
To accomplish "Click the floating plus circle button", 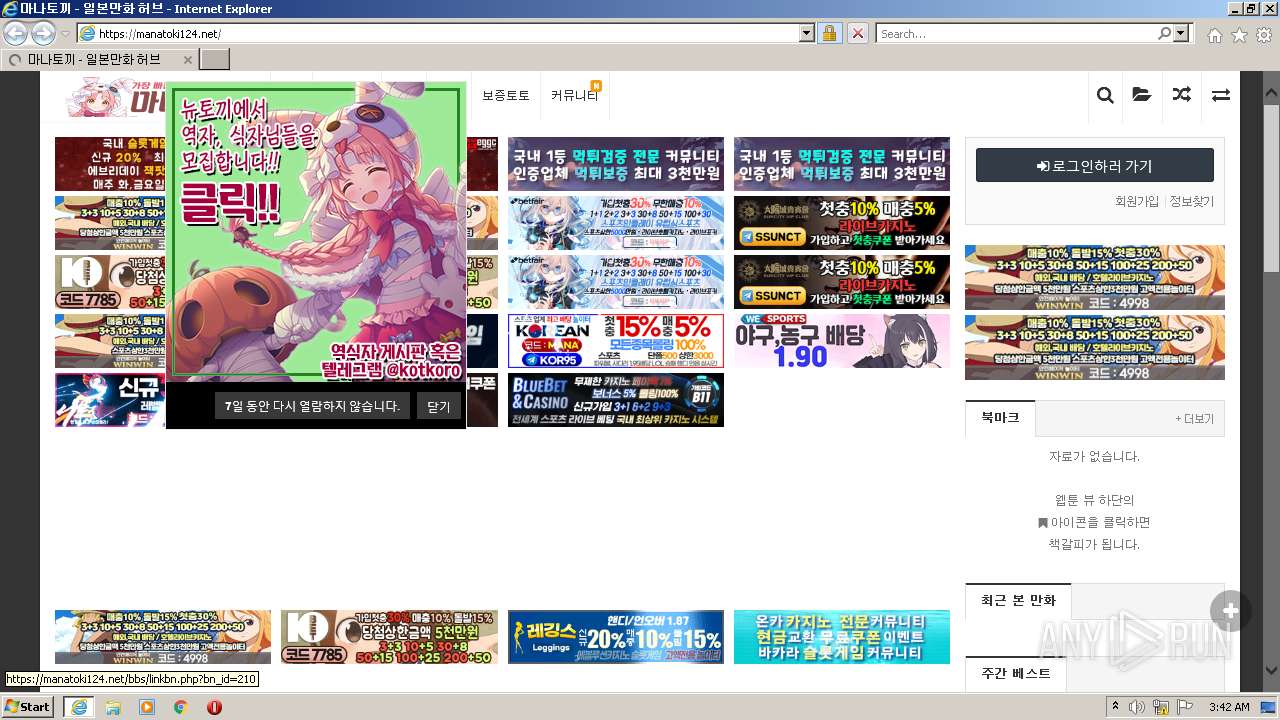I will click(1230, 611).
